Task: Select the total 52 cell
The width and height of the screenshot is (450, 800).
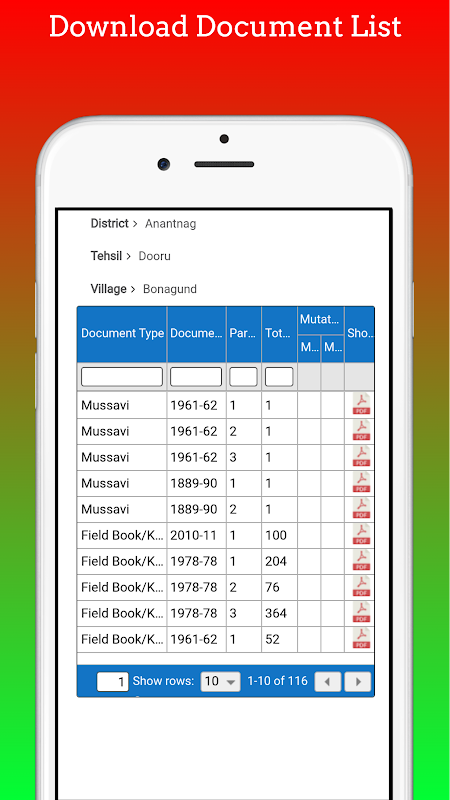Action: 279,639
